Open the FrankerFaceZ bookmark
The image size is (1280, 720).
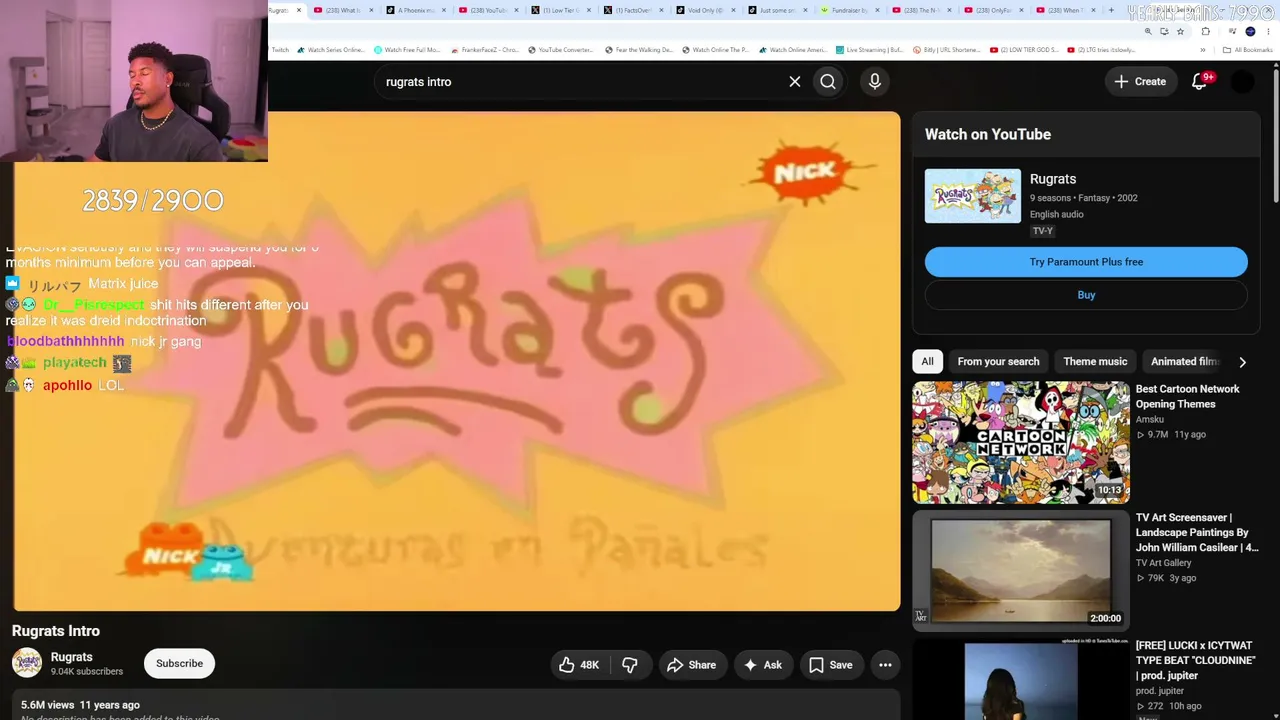[x=483, y=50]
